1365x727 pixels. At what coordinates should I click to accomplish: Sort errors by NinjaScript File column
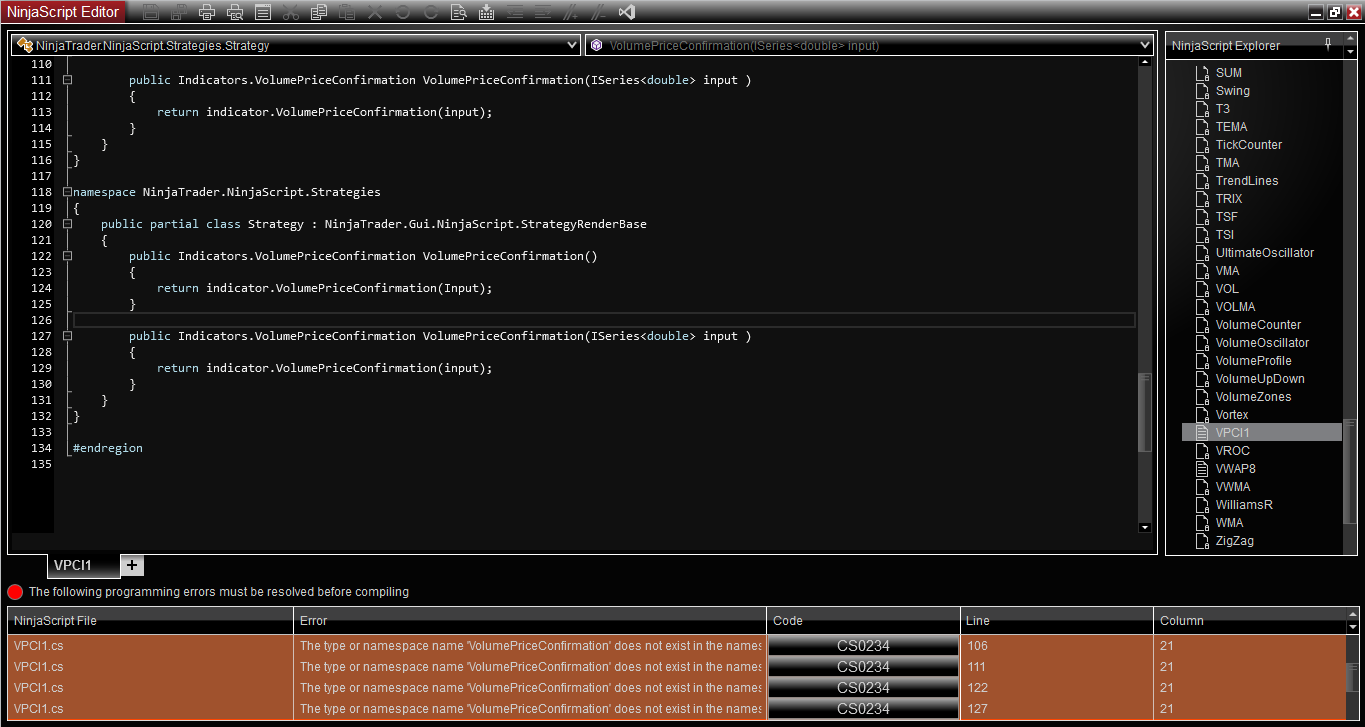(x=151, y=621)
